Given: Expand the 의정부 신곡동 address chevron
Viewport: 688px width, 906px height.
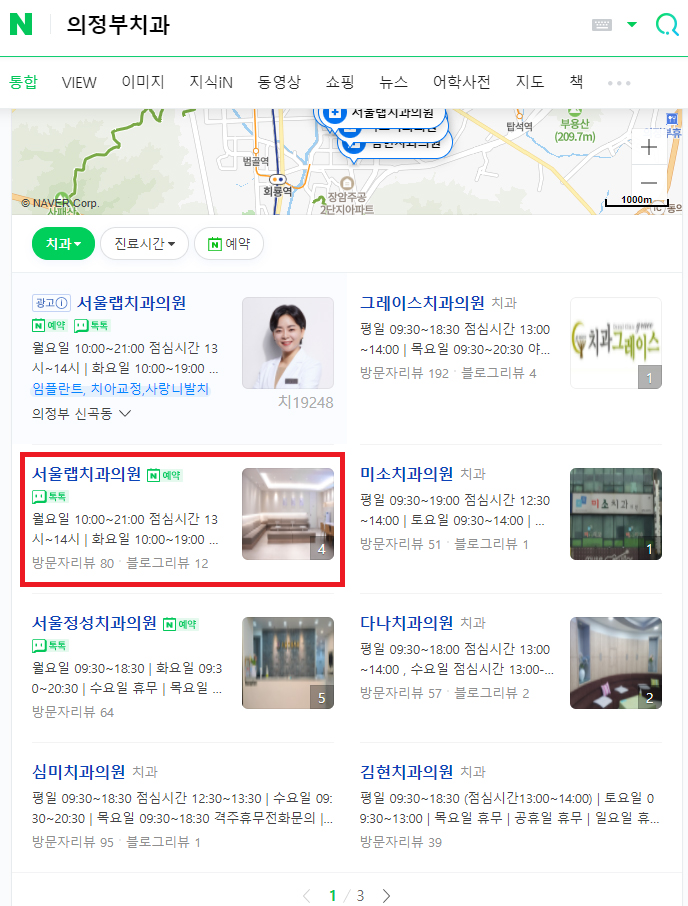Looking at the screenshot, I should (125, 413).
